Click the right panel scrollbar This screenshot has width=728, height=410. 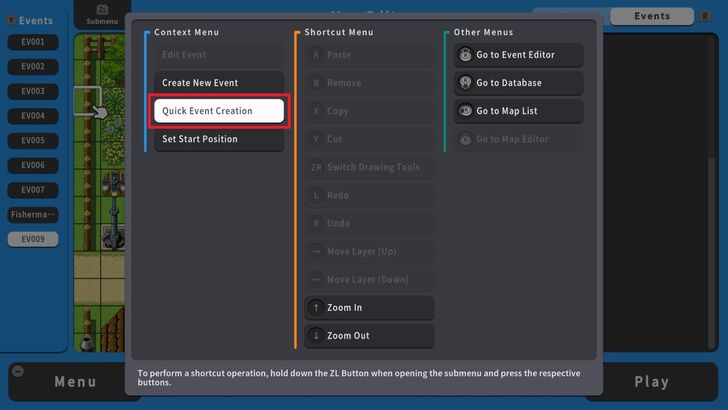point(711,253)
